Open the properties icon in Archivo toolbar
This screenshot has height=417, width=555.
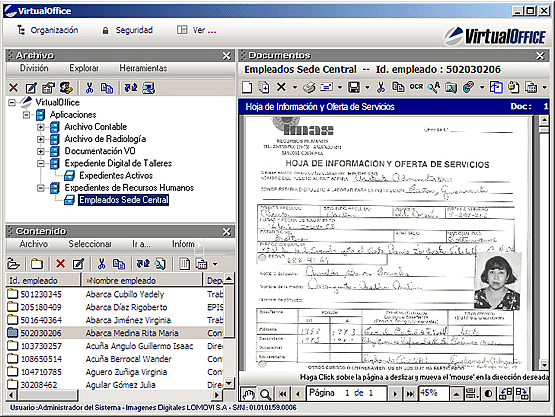point(48,87)
